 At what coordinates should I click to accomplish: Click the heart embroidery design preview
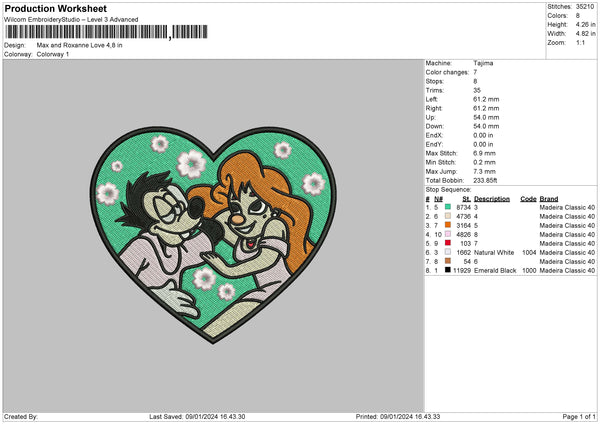(x=214, y=235)
